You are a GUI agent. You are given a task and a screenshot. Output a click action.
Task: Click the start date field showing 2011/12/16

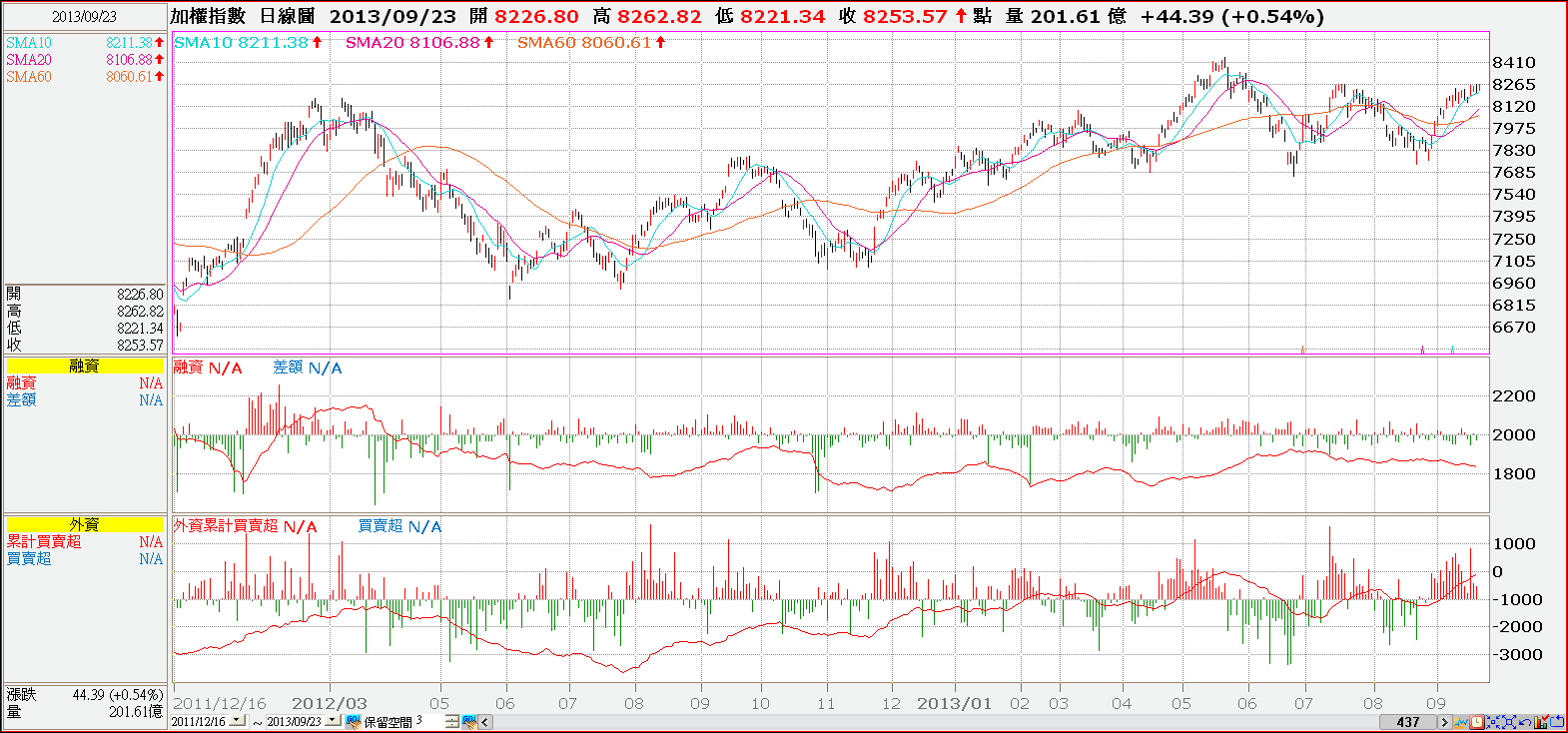pos(200,721)
